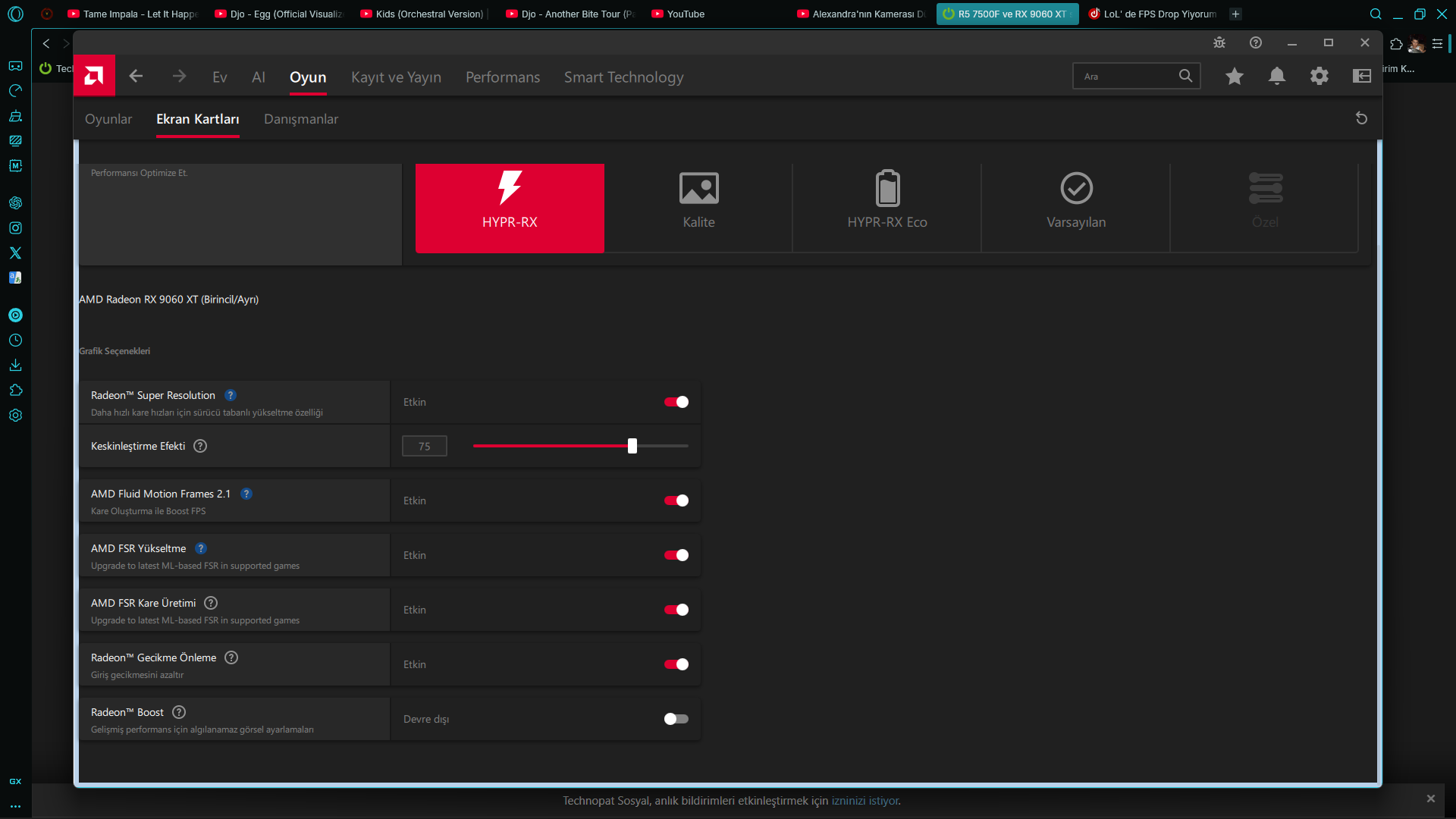Open AMD settings gear icon
The height and width of the screenshot is (819, 1456).
click(x=1319, y=76)
